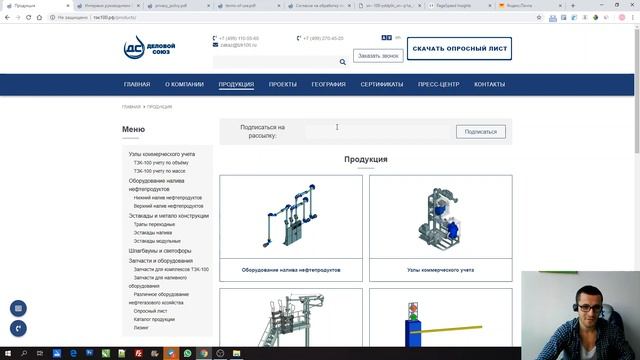Open ТЗК-100 учету по массе
Image resolution: width=640 pixels, height=360 pixels.
(x=160, y=171)
